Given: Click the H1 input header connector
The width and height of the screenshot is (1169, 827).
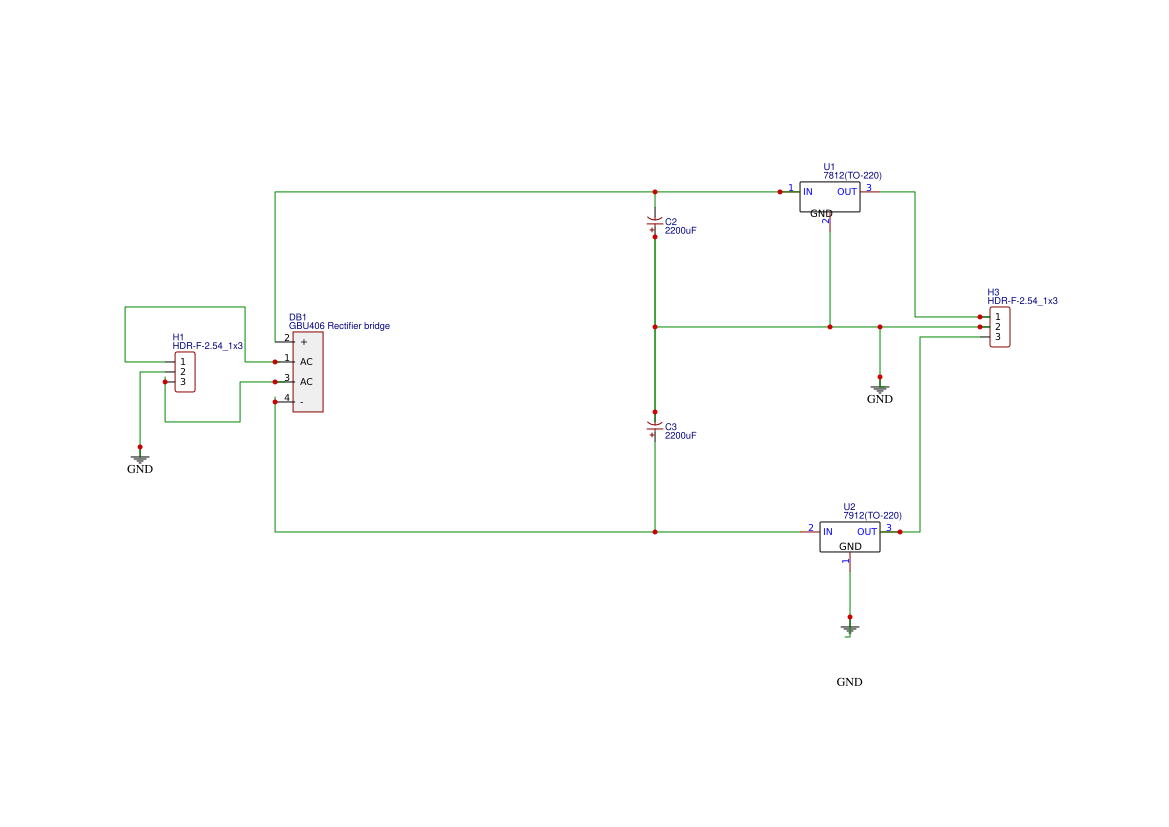Looking at the screenshot, I should (x=185, y=372).
